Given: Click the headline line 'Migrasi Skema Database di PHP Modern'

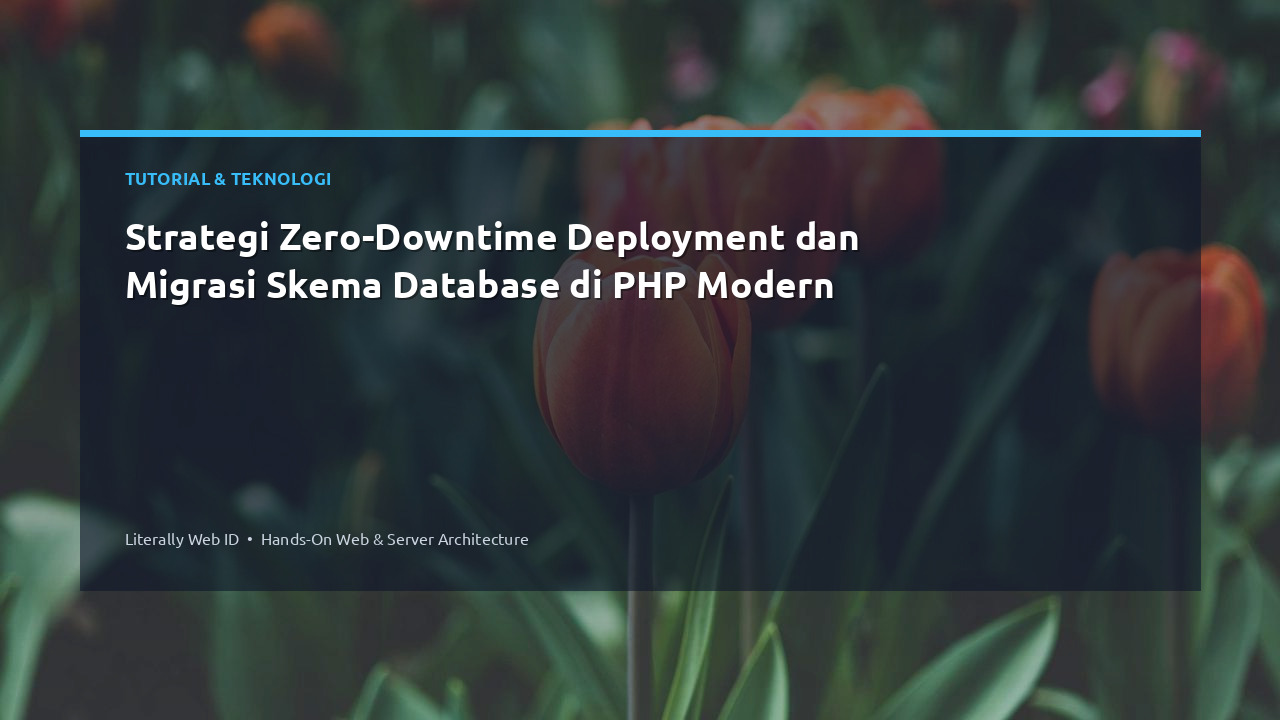Looking at the screenshot, I should coord(479,286).
